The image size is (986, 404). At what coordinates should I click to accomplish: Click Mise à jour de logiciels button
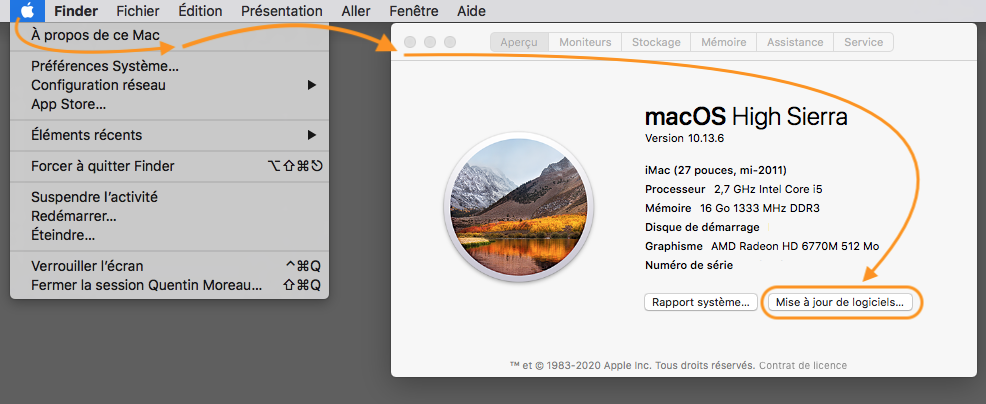(839, 301)
